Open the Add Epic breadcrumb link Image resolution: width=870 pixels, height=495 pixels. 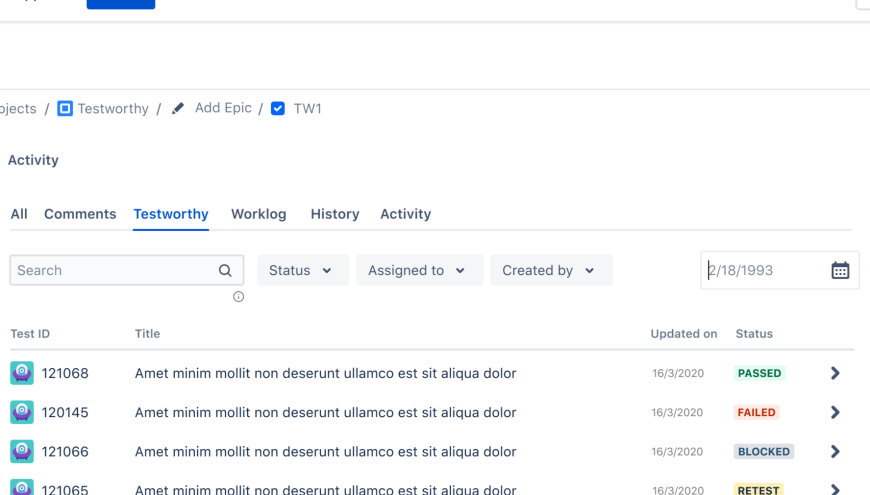click(223, 108)
